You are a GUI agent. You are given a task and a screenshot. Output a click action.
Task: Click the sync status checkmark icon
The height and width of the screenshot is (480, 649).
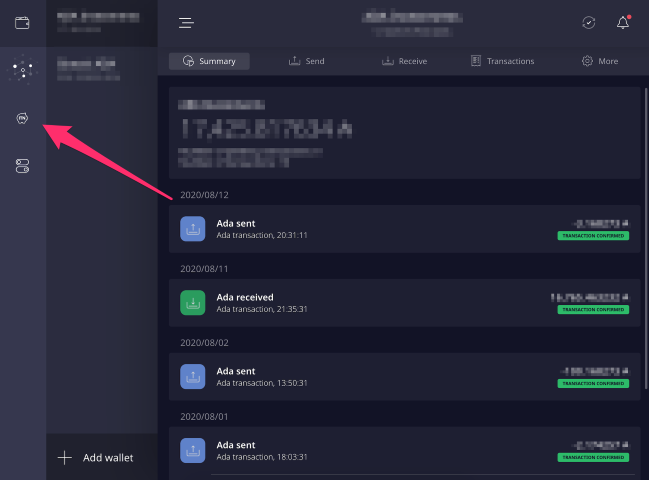click(x=589, y=23)
